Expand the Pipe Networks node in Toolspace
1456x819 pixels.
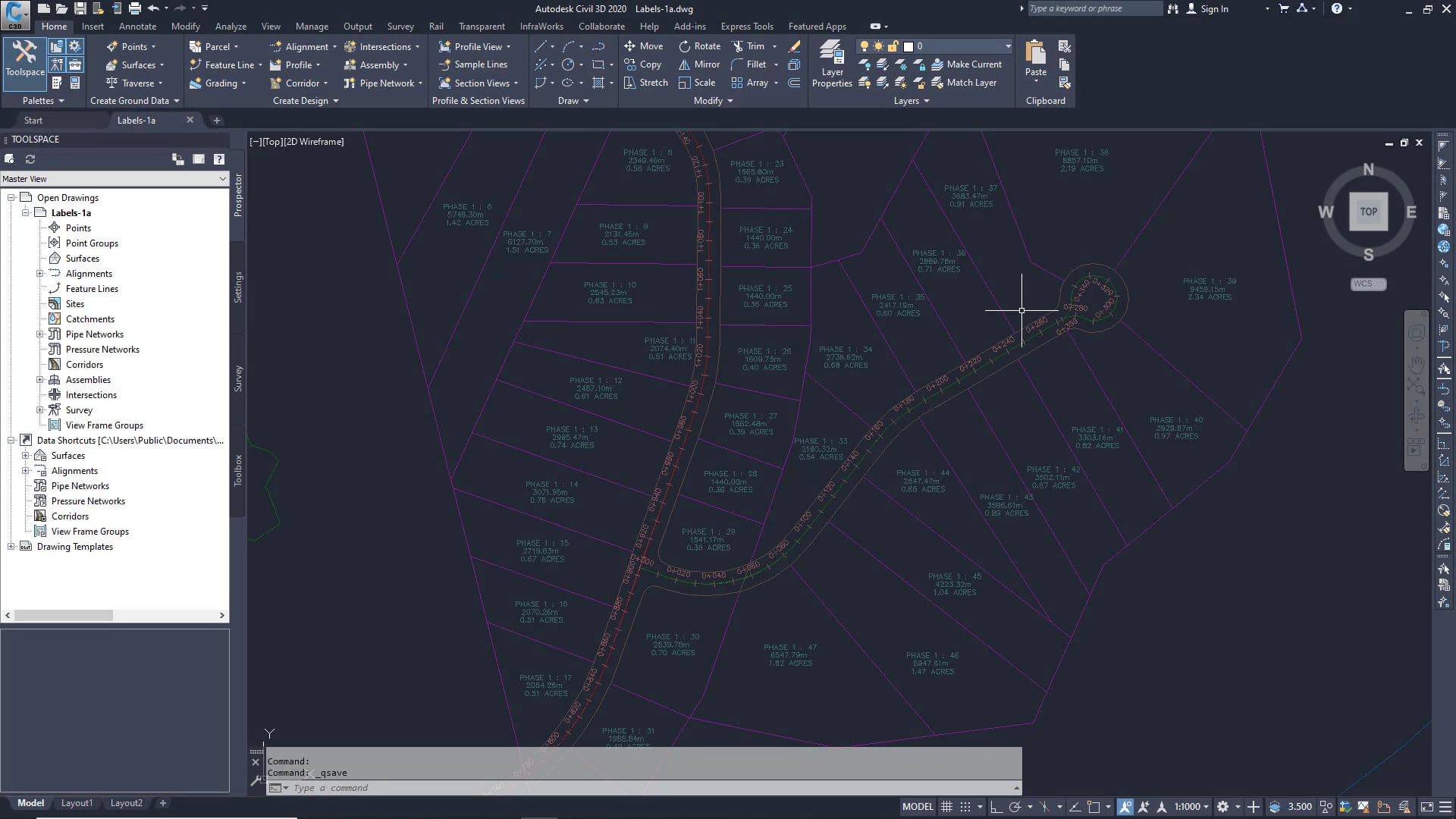tap(39, 334)
